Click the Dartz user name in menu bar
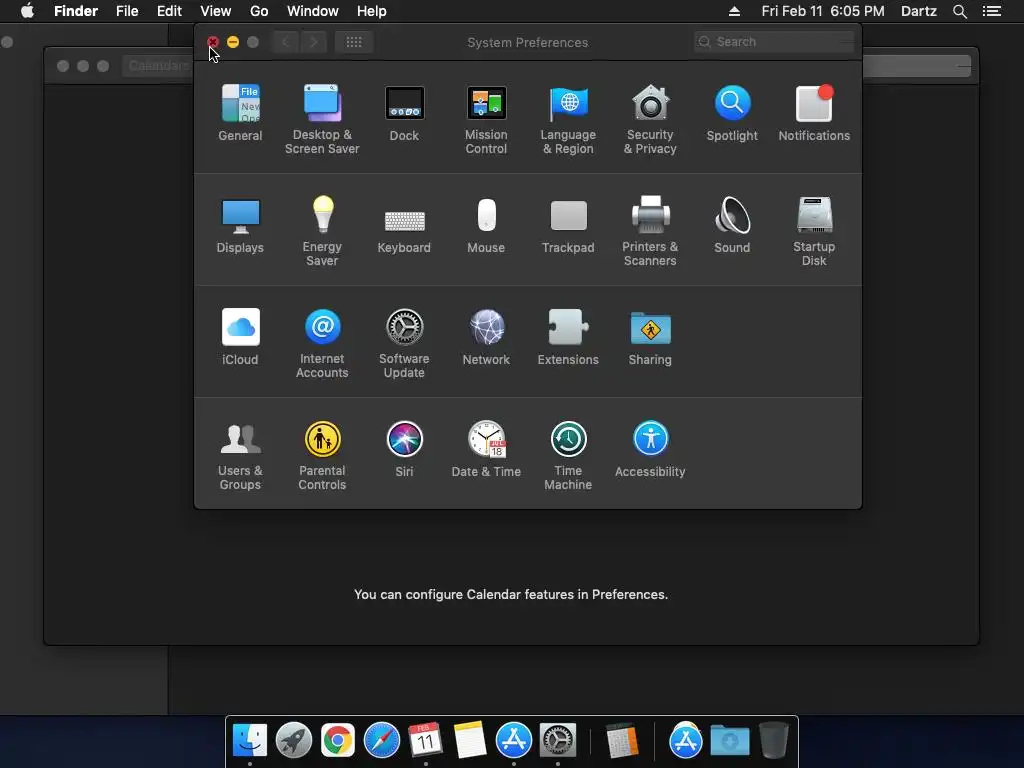The width and height of the screenshot is (1024, 768). coord(919,11)
